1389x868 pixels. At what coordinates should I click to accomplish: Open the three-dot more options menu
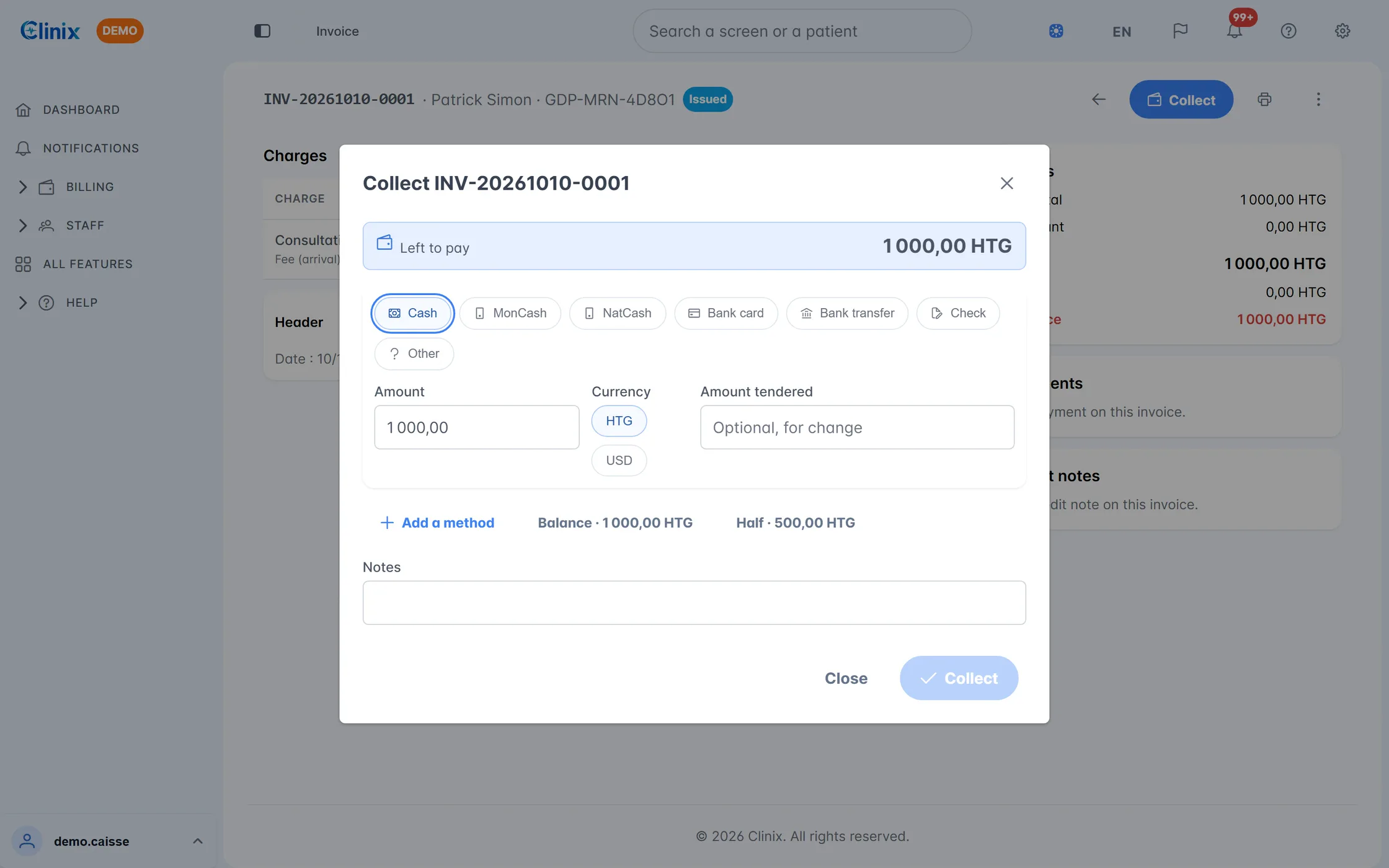click(1318, 99)
